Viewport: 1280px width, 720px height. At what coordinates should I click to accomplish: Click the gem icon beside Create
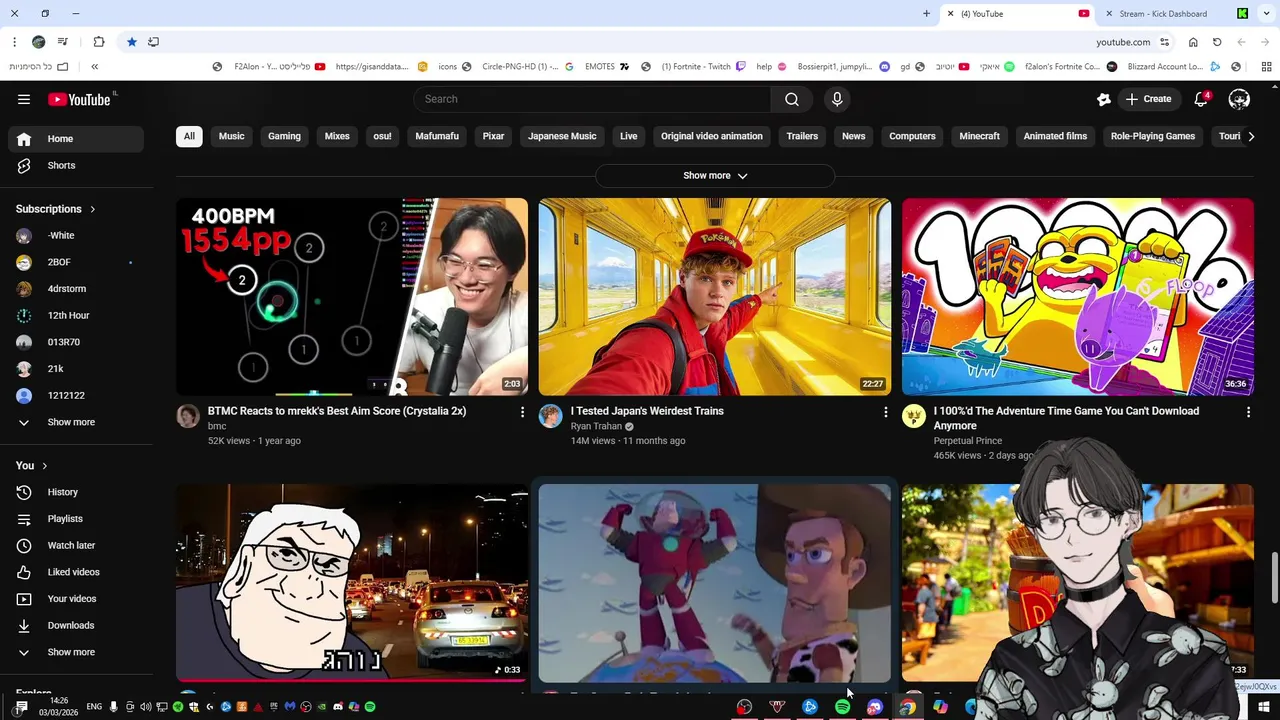pyautogui.click(x=1104, y=99)
